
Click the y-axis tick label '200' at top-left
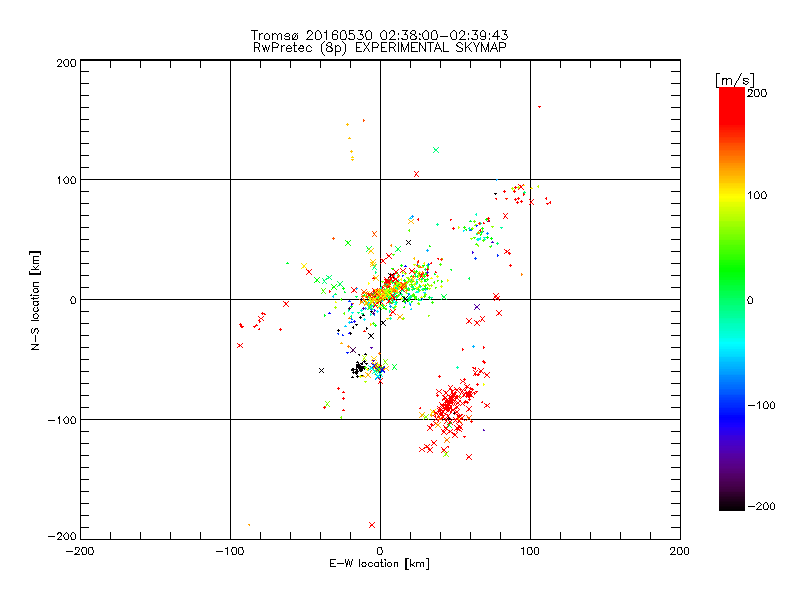(x=66, y=63)
